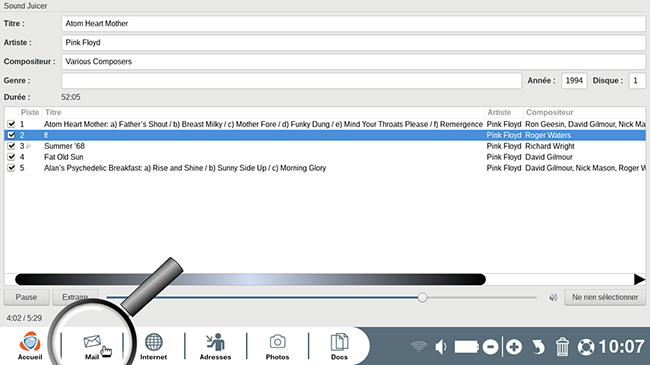Image resolution: width=650 pixels, height=365 pixels.
Task: Click the empty Genre field
Action: tap(291, 80)
